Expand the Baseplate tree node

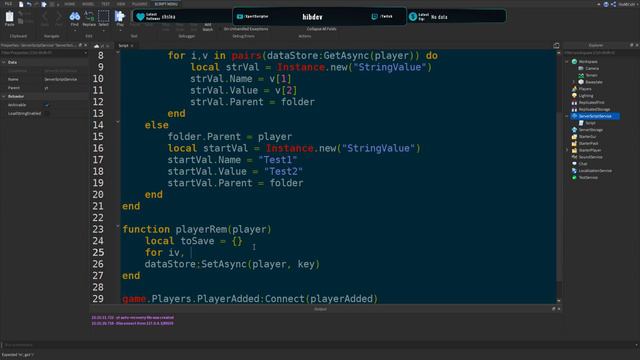click(x=573, y=82)
